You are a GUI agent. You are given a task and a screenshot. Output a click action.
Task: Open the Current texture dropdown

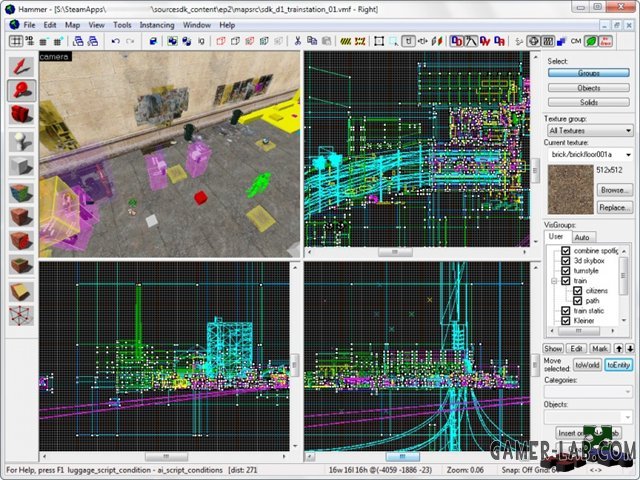pos(590,154)
